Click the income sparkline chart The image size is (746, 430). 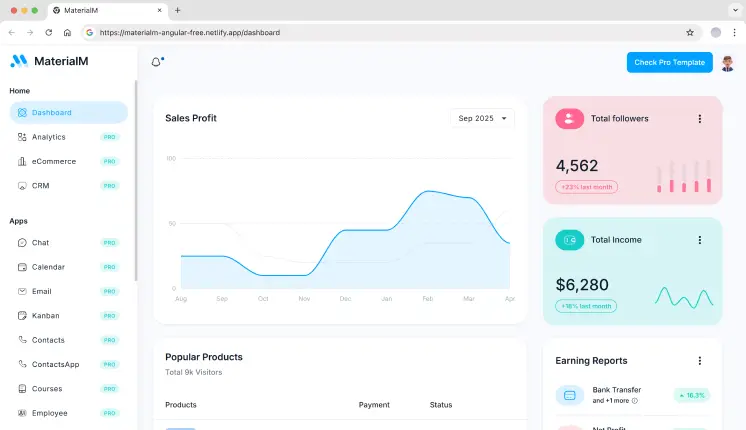[684, 297]
